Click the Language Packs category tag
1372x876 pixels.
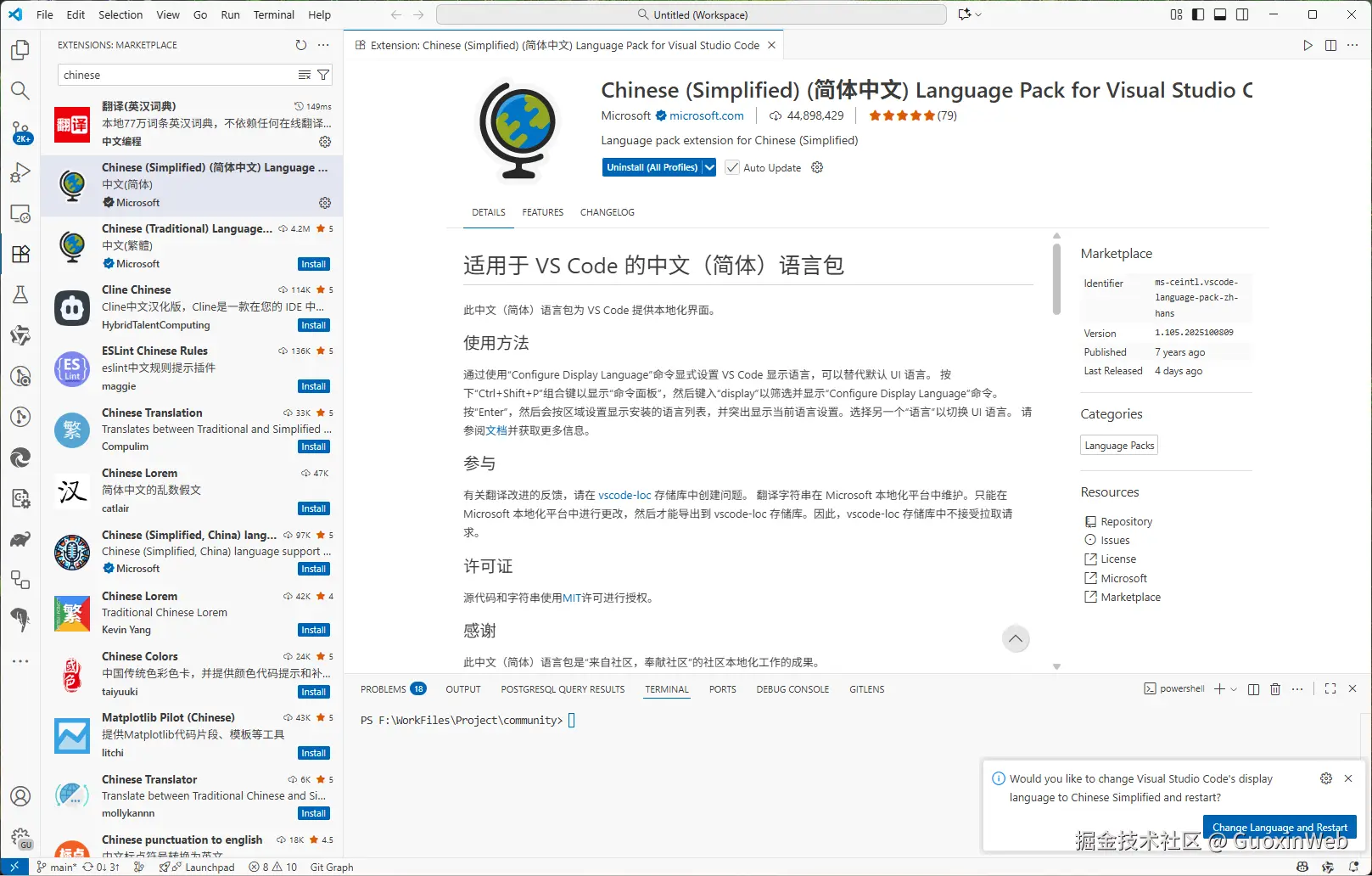(1119, 446)
